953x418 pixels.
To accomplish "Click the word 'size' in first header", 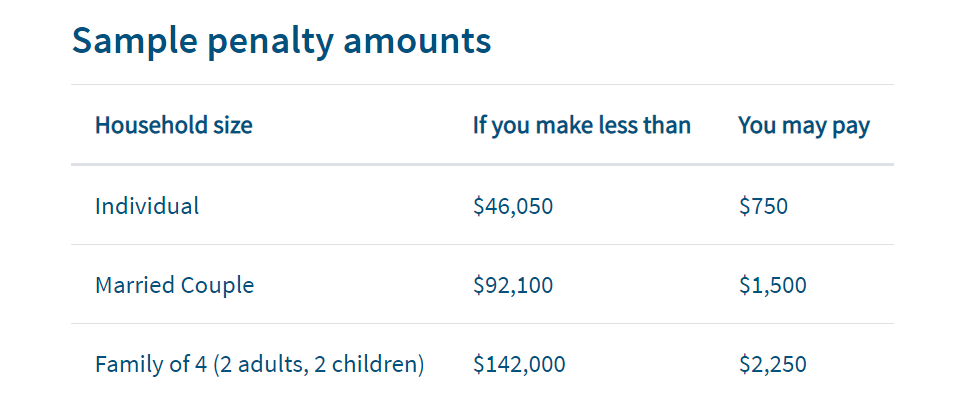I will [233, 126].
